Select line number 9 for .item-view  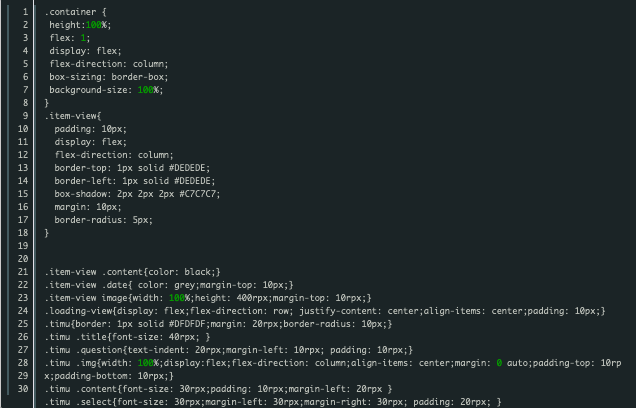tap(26, 116)
